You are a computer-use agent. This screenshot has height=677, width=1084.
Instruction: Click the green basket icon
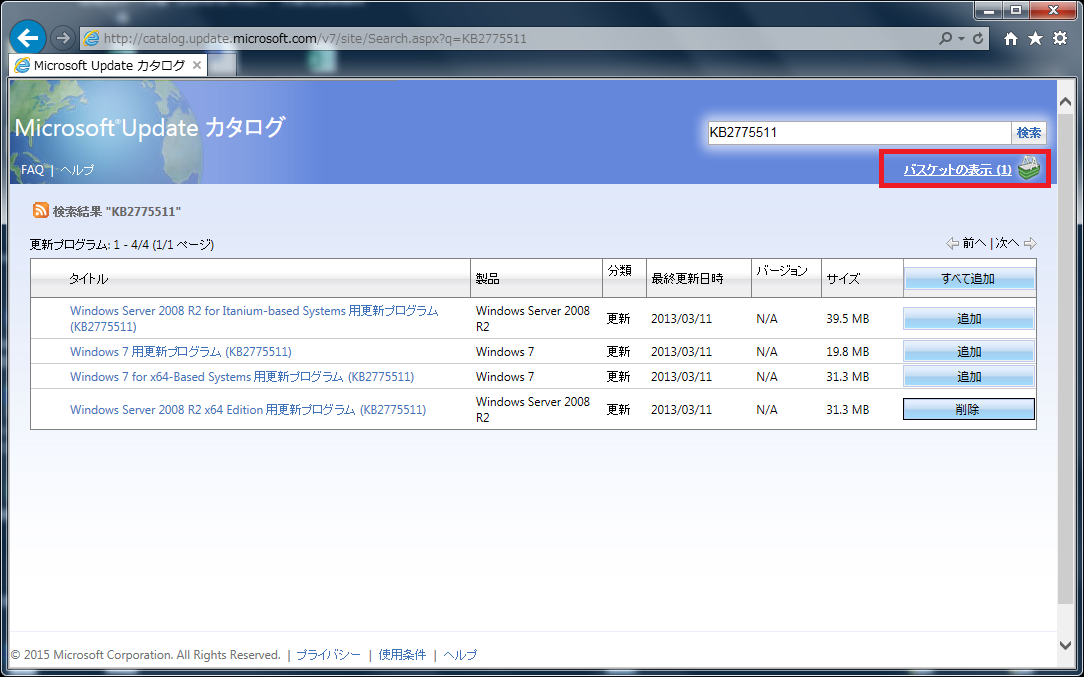pyautogui.click(x=1029, y=170)
